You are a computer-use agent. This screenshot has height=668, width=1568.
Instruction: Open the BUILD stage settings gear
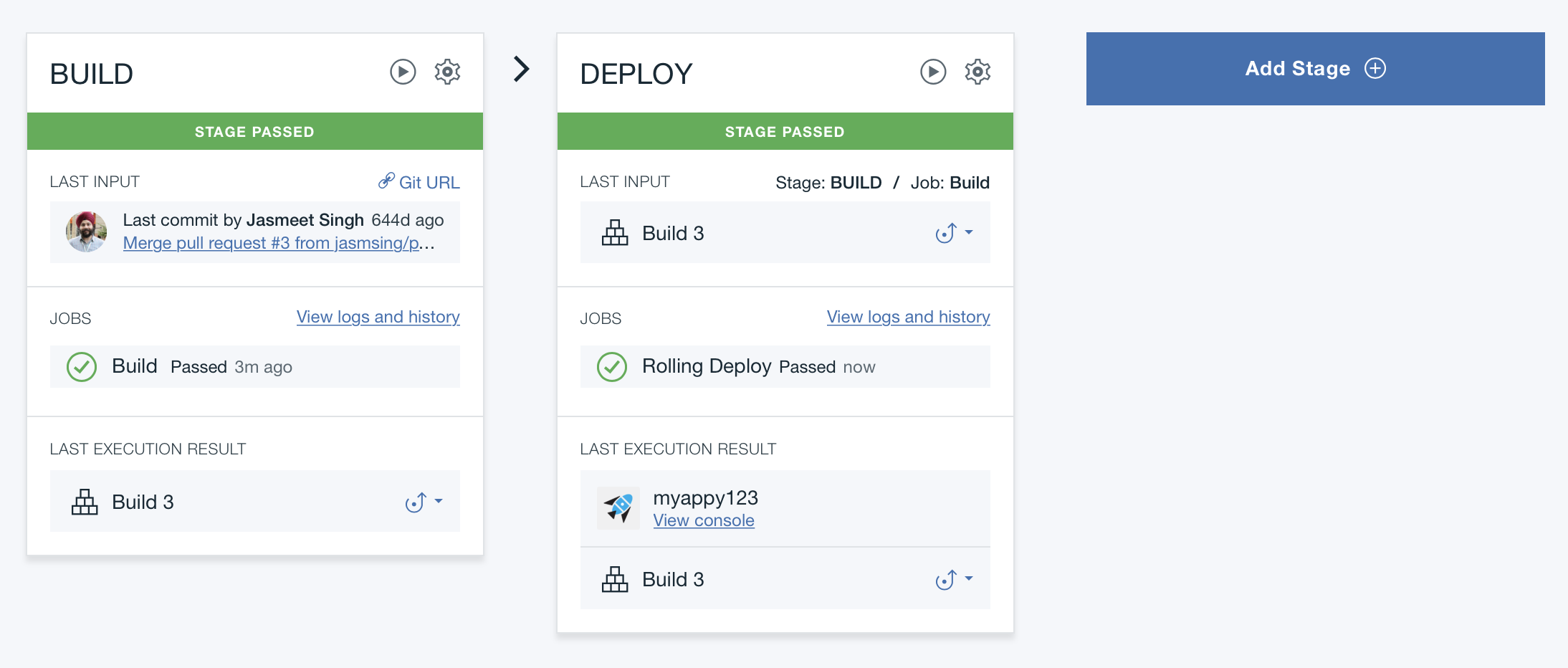pos(447,72)
